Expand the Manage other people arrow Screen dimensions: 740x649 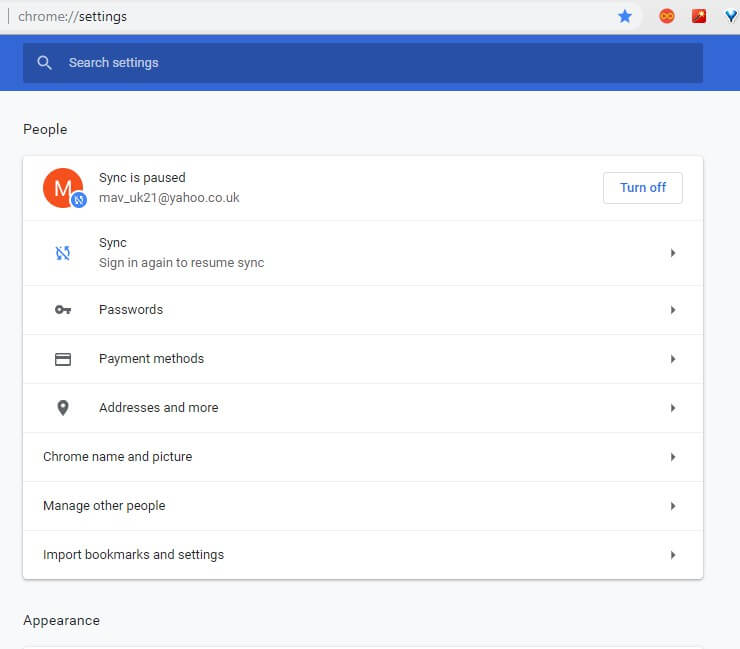coord(673,506)
